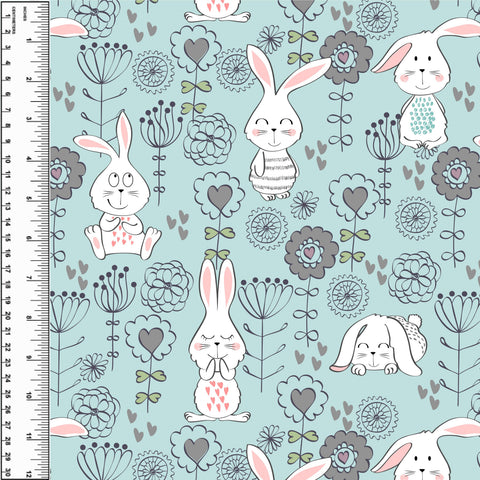Select the "30" centimeter number on ruler

tap(7, 472)
